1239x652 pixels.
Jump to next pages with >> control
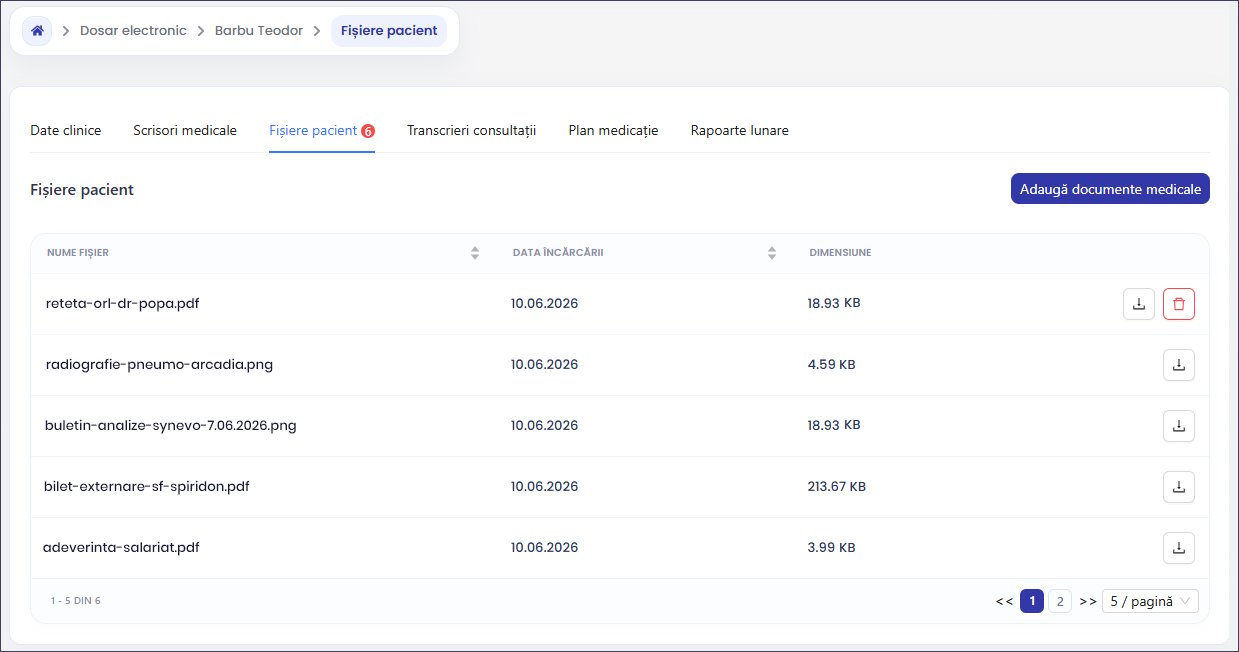[x=1088, y=602]
